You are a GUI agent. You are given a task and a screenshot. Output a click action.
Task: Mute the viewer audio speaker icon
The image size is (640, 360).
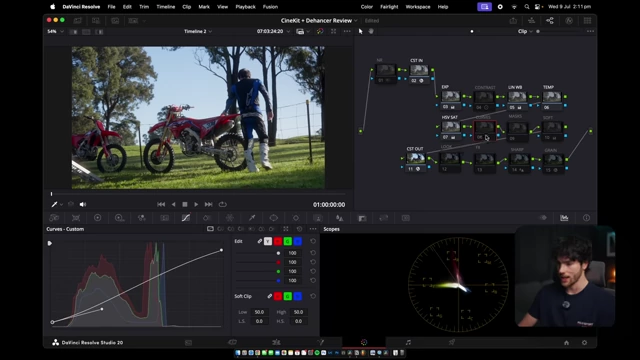coord(83,204)
